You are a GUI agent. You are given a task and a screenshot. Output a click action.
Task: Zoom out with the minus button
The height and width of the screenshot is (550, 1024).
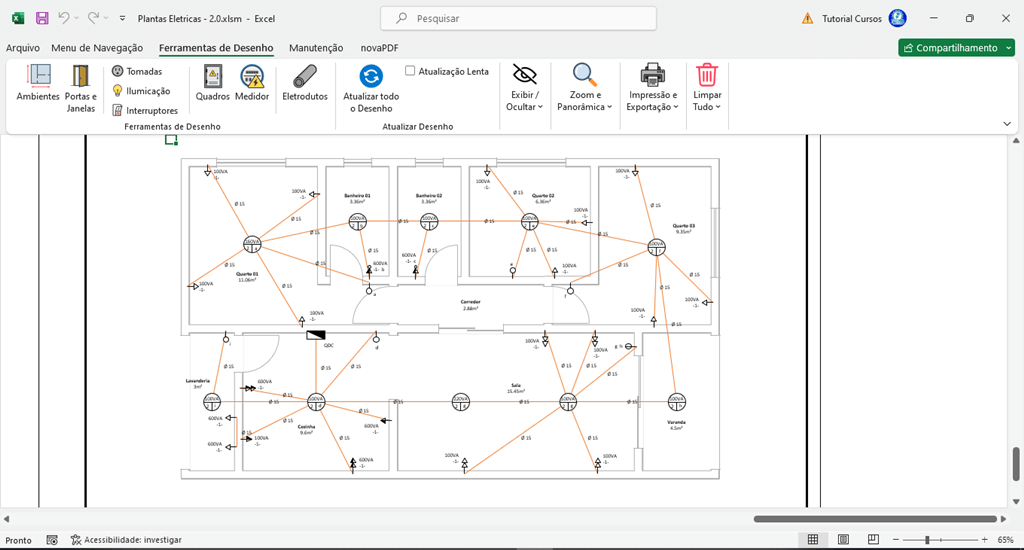point(896,540)
